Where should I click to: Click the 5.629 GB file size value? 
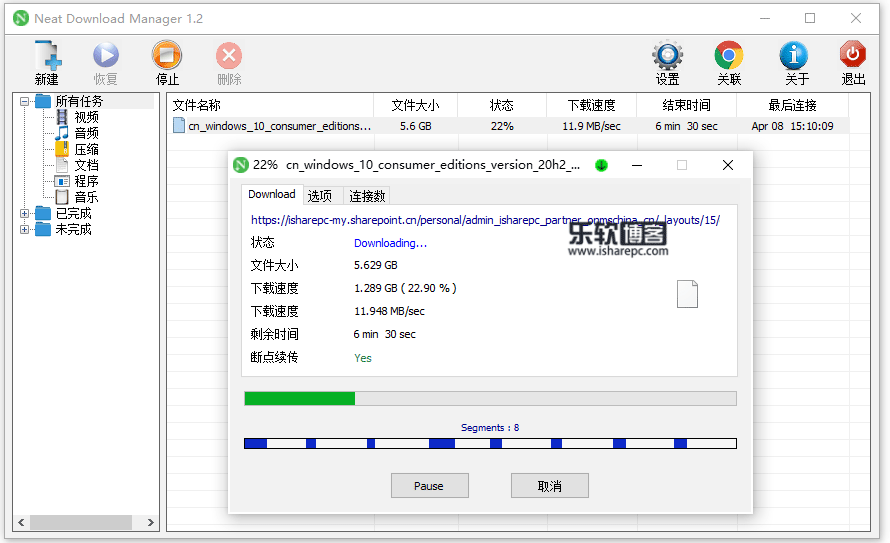[376, 265]
